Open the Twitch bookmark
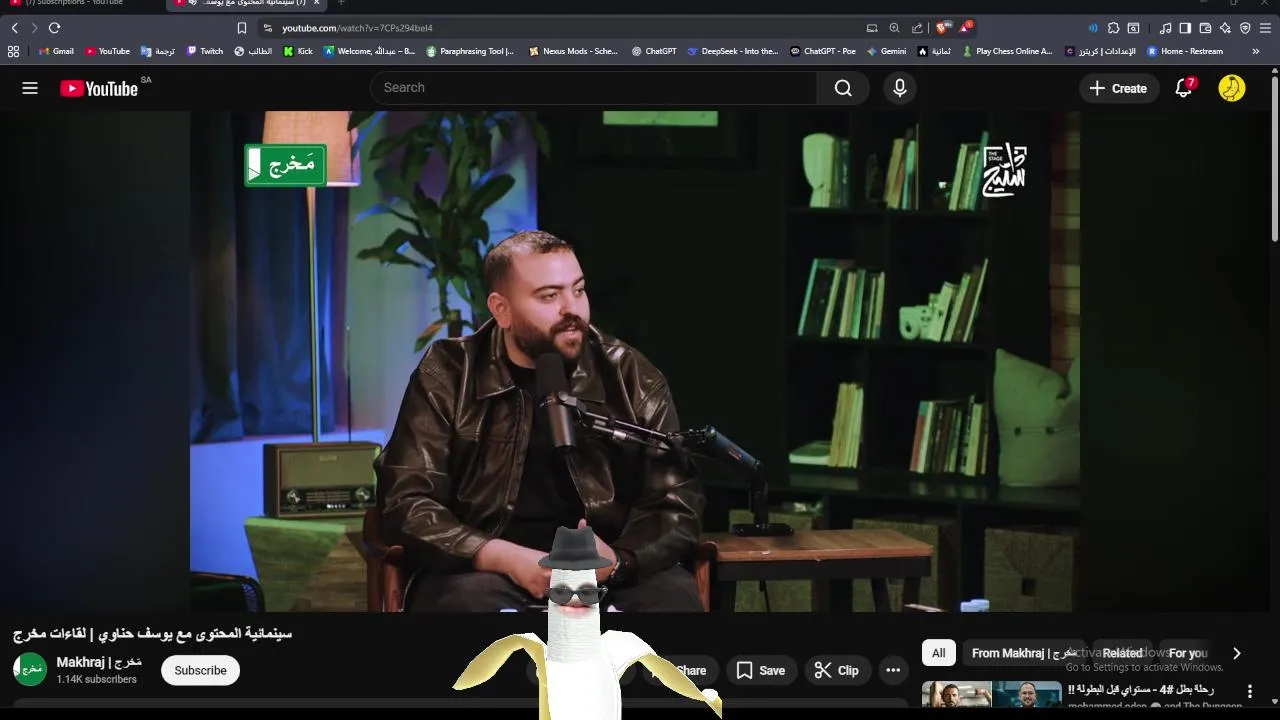This screenshot has width=1280, height=720. pos(205,51)
